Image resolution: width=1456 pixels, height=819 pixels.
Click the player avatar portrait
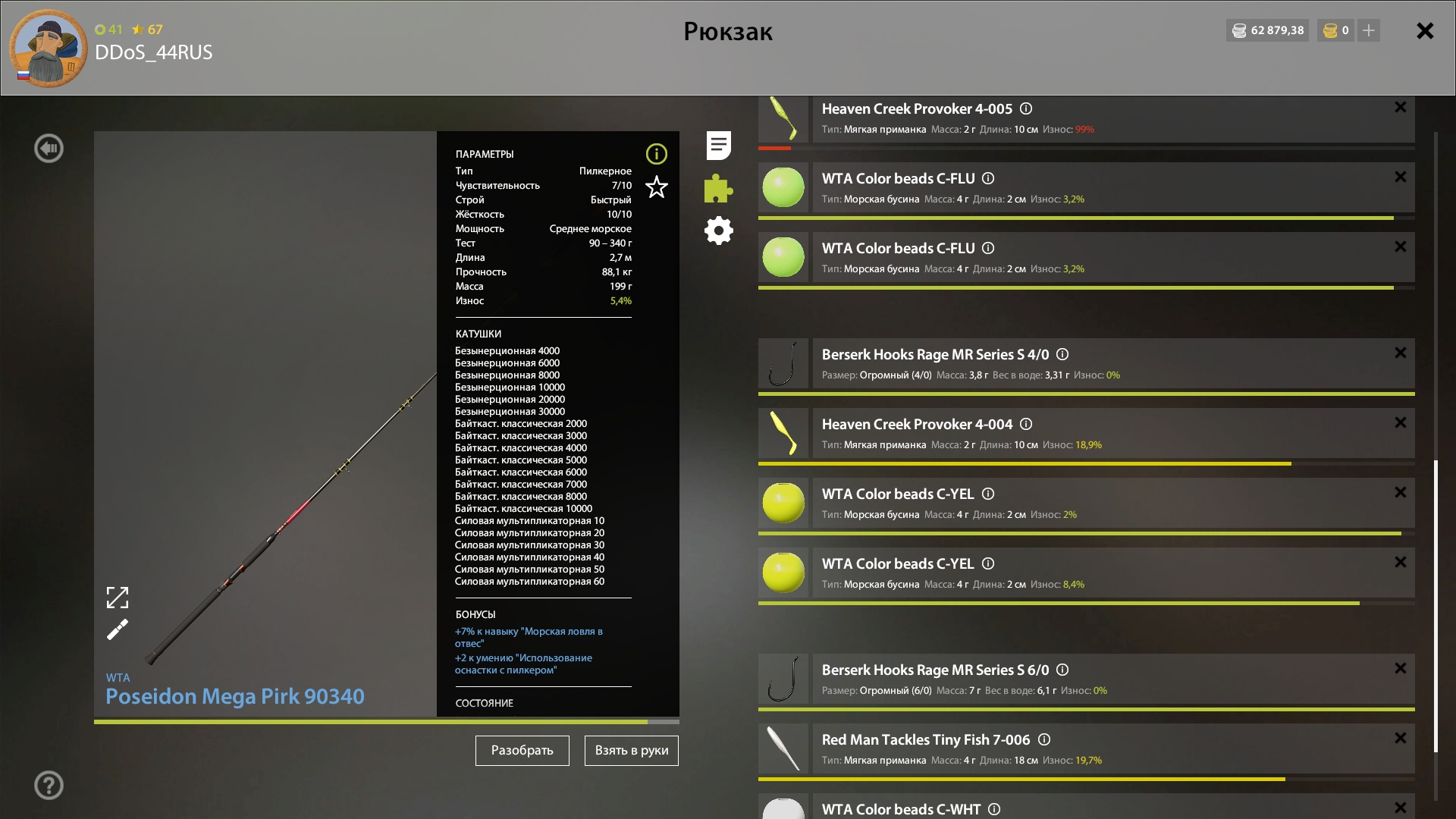pyautogui.click(x=48, y=49)
